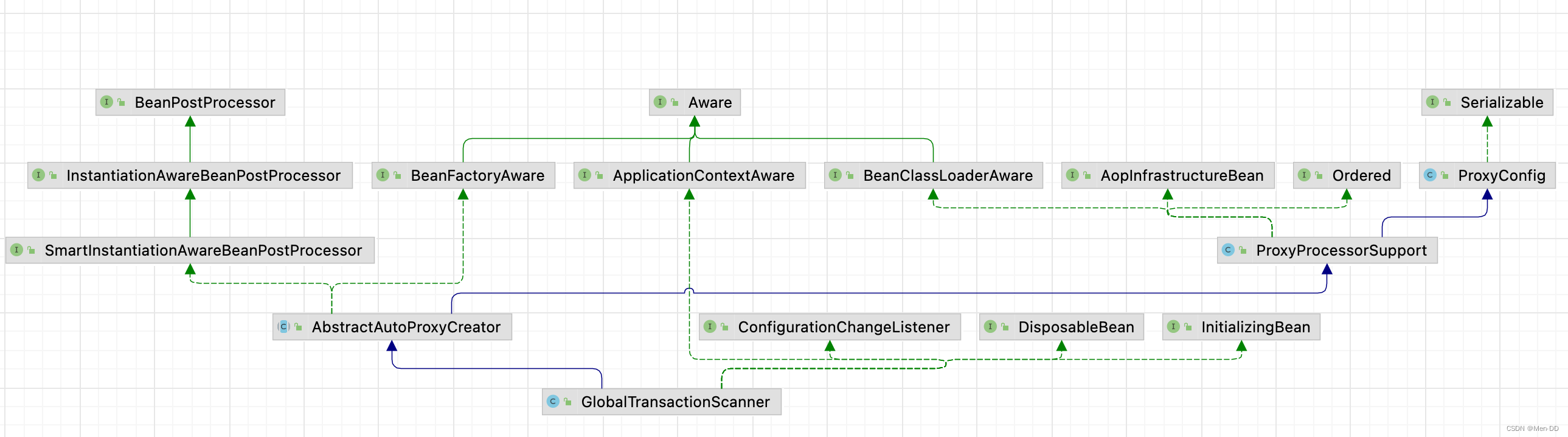
Task: Select the Ordered node label
Action: tap(1361, 175)
